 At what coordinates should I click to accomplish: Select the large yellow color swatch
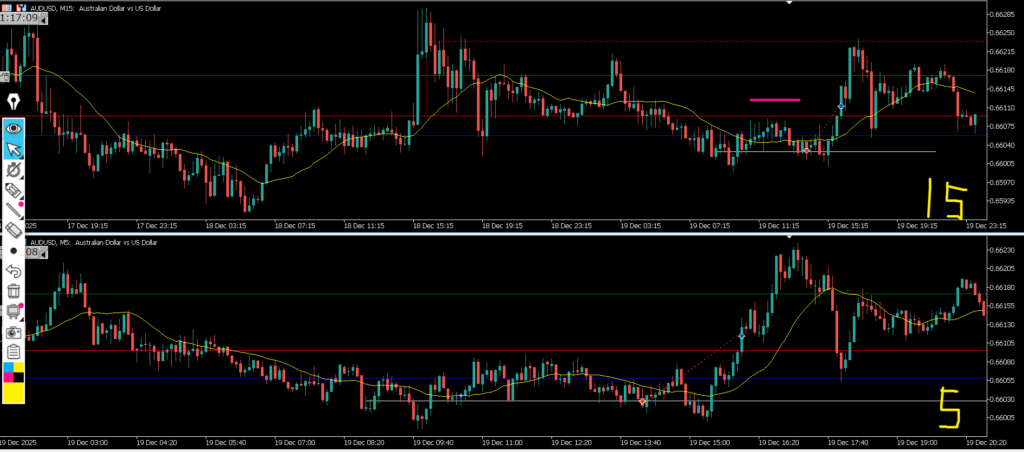(x=14, y=393)
